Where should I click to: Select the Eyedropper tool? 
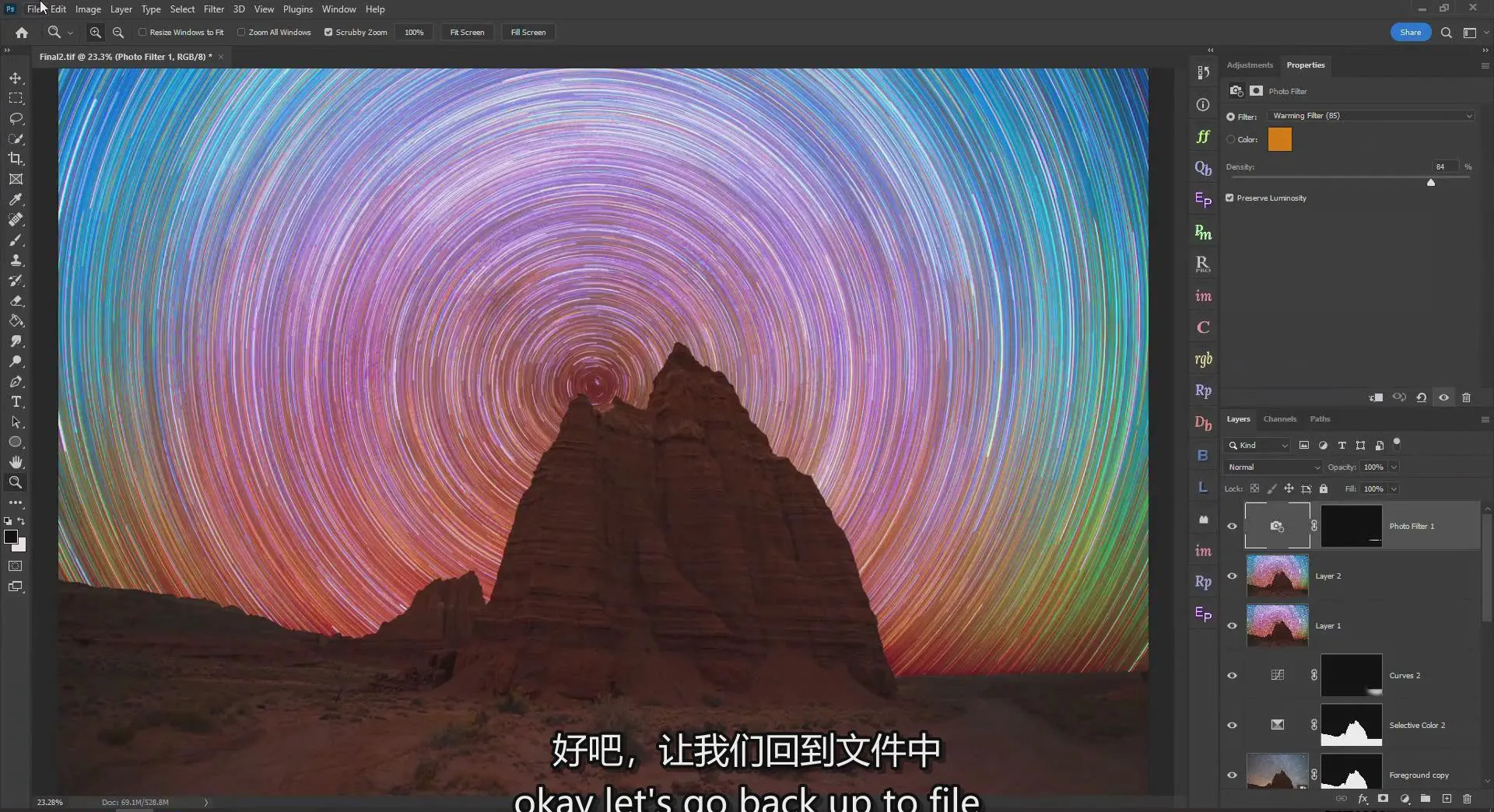pos(16,199)
